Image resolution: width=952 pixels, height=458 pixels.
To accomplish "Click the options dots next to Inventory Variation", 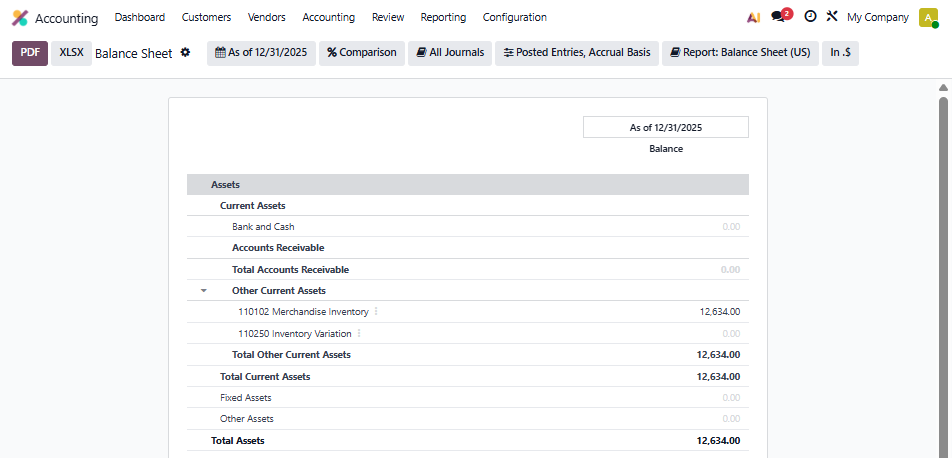I will click(359, 334).
